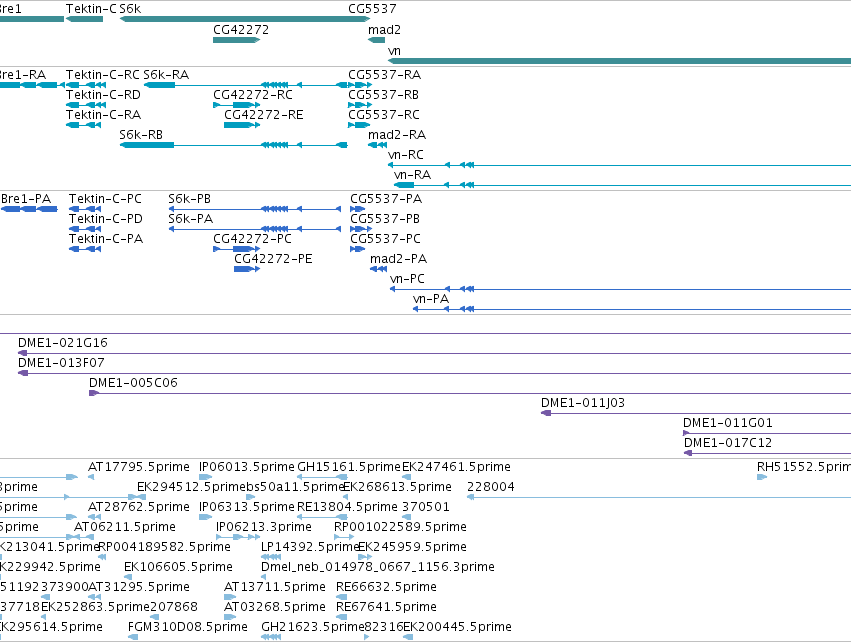Click the DME1-021G16 clone feature
Screen dimensions: 851x642
(434, 353)
